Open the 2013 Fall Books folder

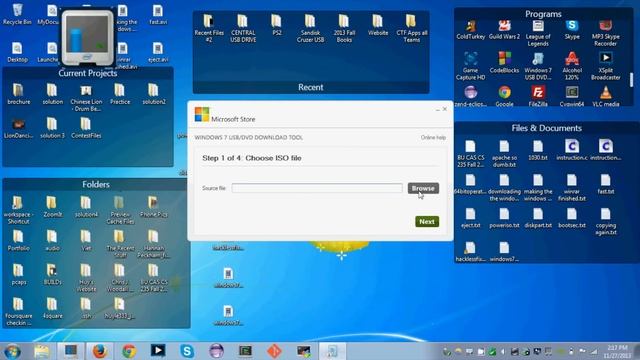344,29
